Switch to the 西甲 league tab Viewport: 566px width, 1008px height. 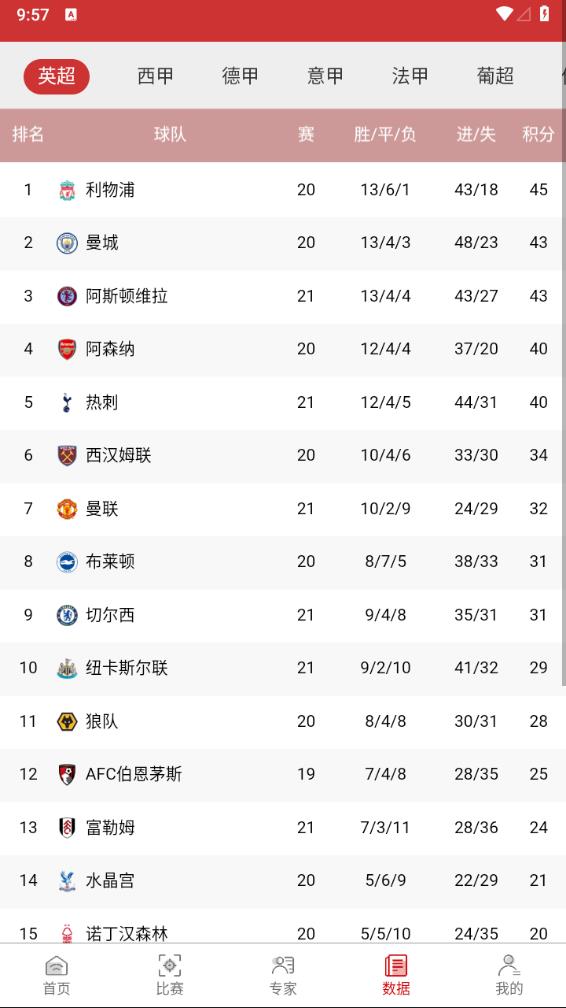(155, 76)
